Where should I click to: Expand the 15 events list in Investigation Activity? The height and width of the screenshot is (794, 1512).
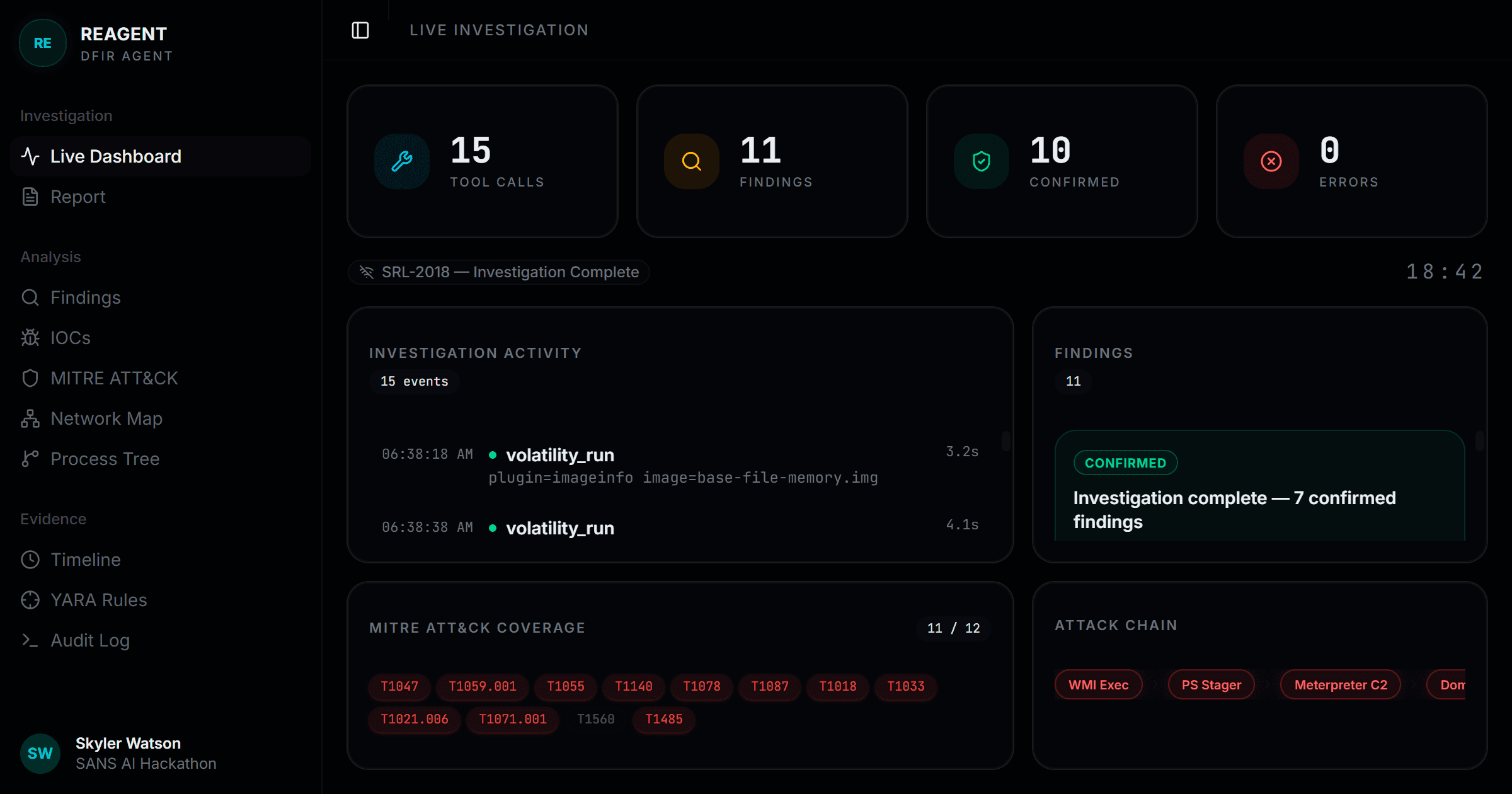point(414,381)
